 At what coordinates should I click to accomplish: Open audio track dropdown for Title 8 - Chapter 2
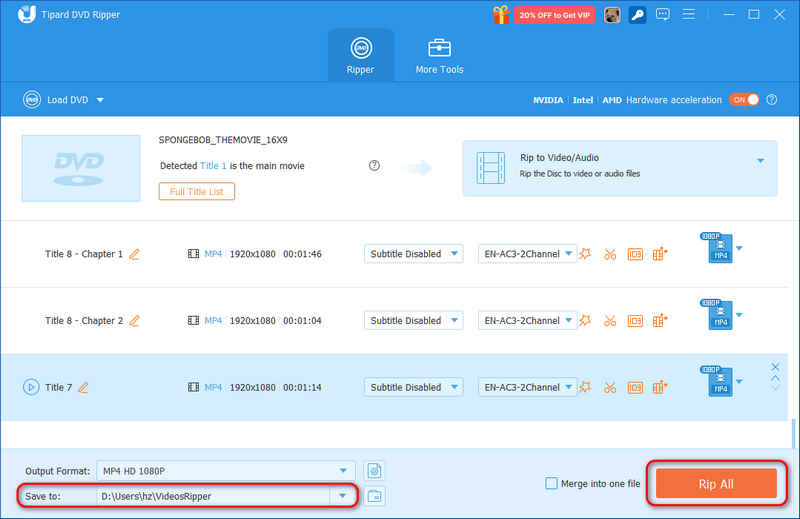(x=527, y=321)
